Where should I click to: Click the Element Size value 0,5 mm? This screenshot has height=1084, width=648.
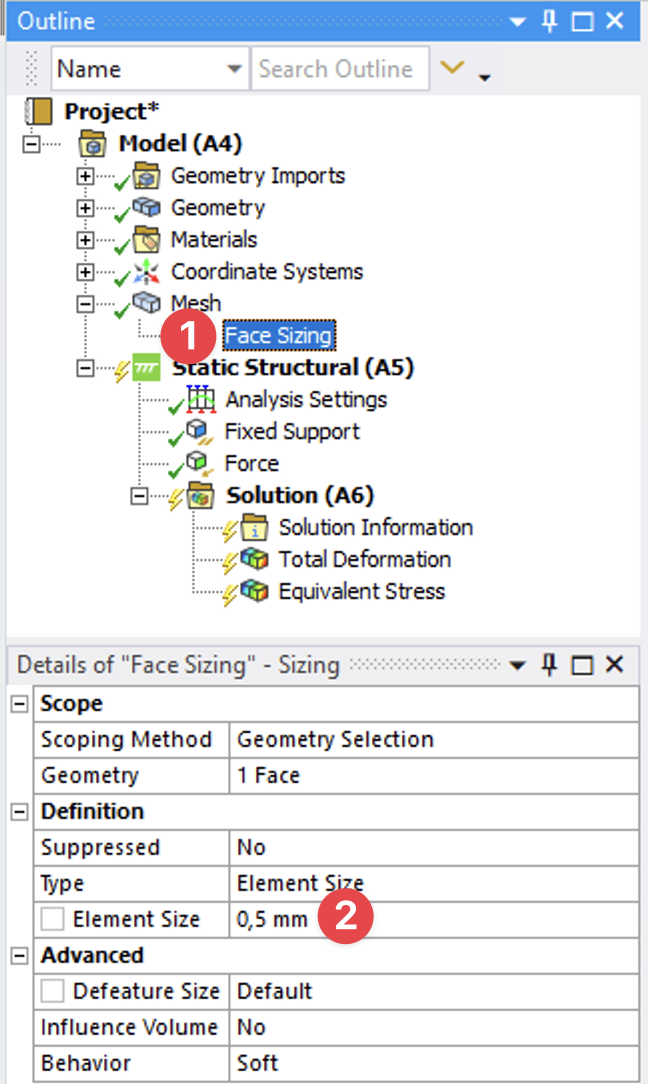(x=272, y=920)
